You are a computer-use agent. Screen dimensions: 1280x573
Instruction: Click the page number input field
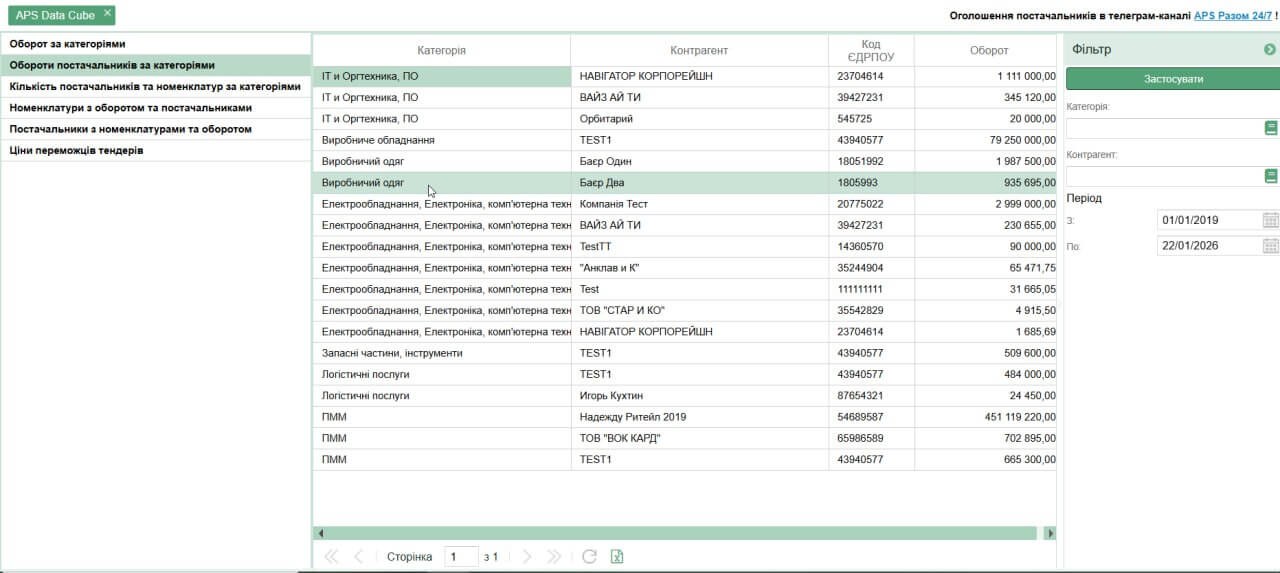click(462, 557)
